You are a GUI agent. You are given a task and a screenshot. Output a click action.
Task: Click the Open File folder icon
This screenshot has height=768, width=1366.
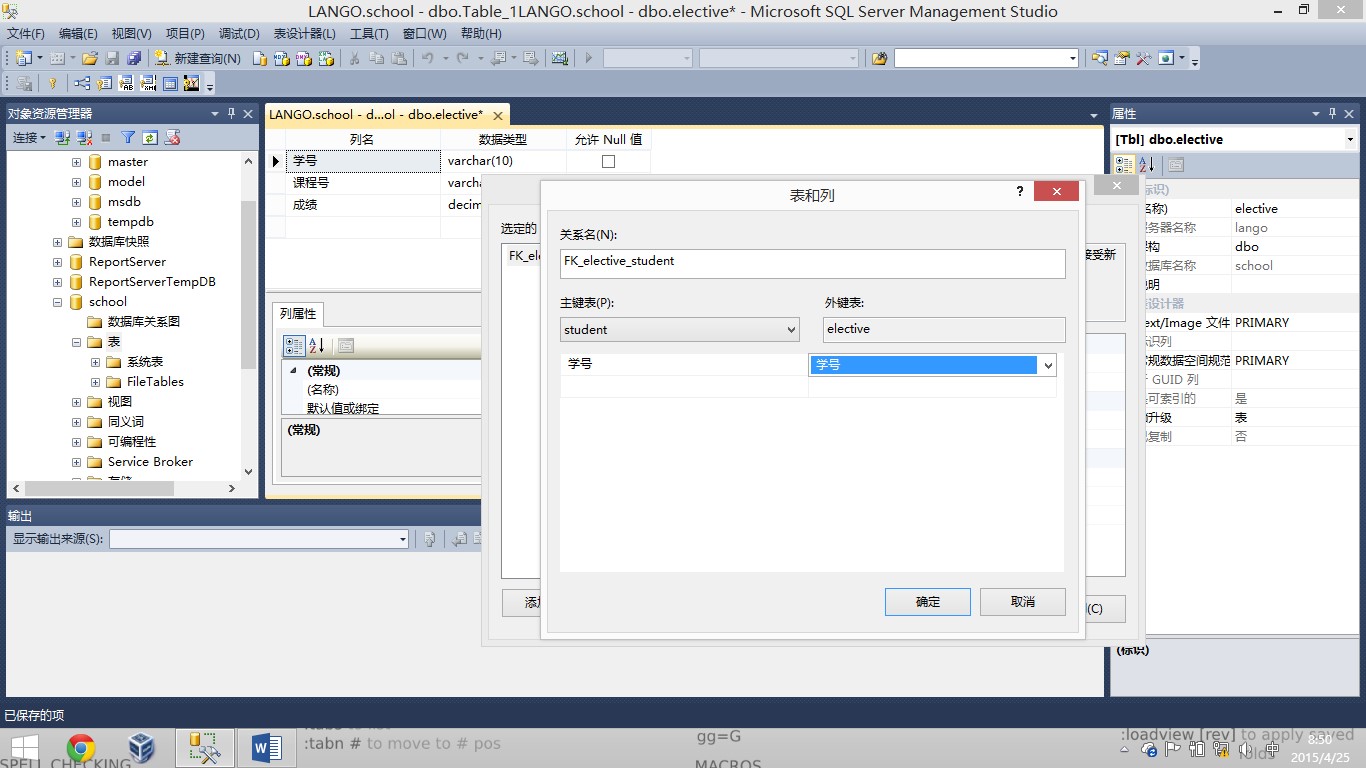(89, 58)
